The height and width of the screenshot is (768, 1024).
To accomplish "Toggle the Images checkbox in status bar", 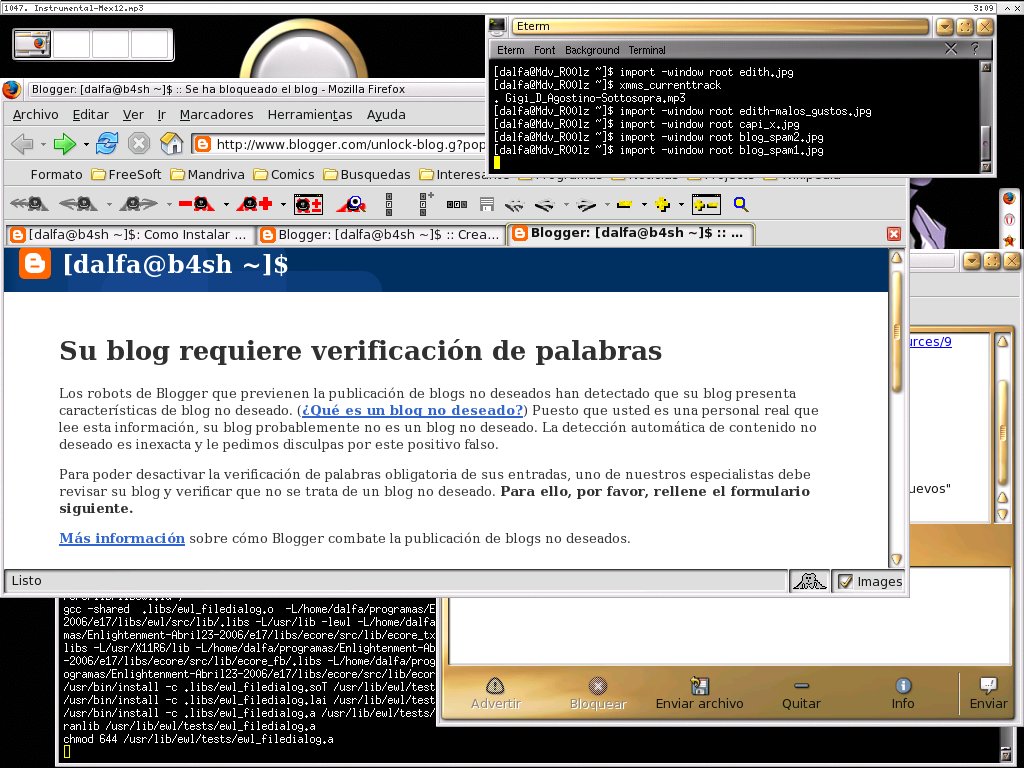I will tap(845, 581).
